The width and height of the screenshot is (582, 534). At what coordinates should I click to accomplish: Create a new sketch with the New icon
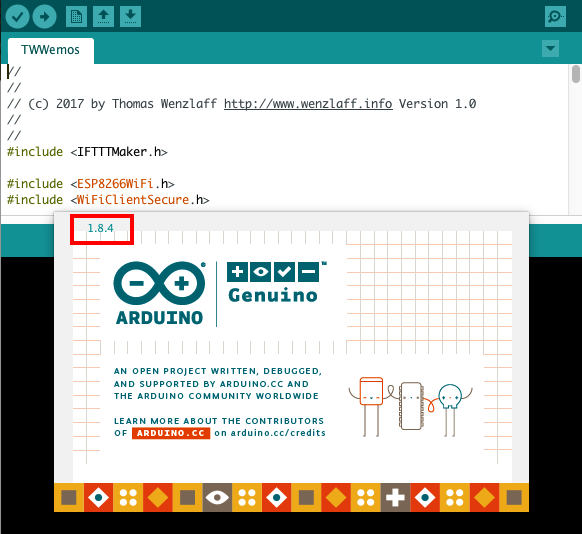pyautogui.click(x=76, y=16)
